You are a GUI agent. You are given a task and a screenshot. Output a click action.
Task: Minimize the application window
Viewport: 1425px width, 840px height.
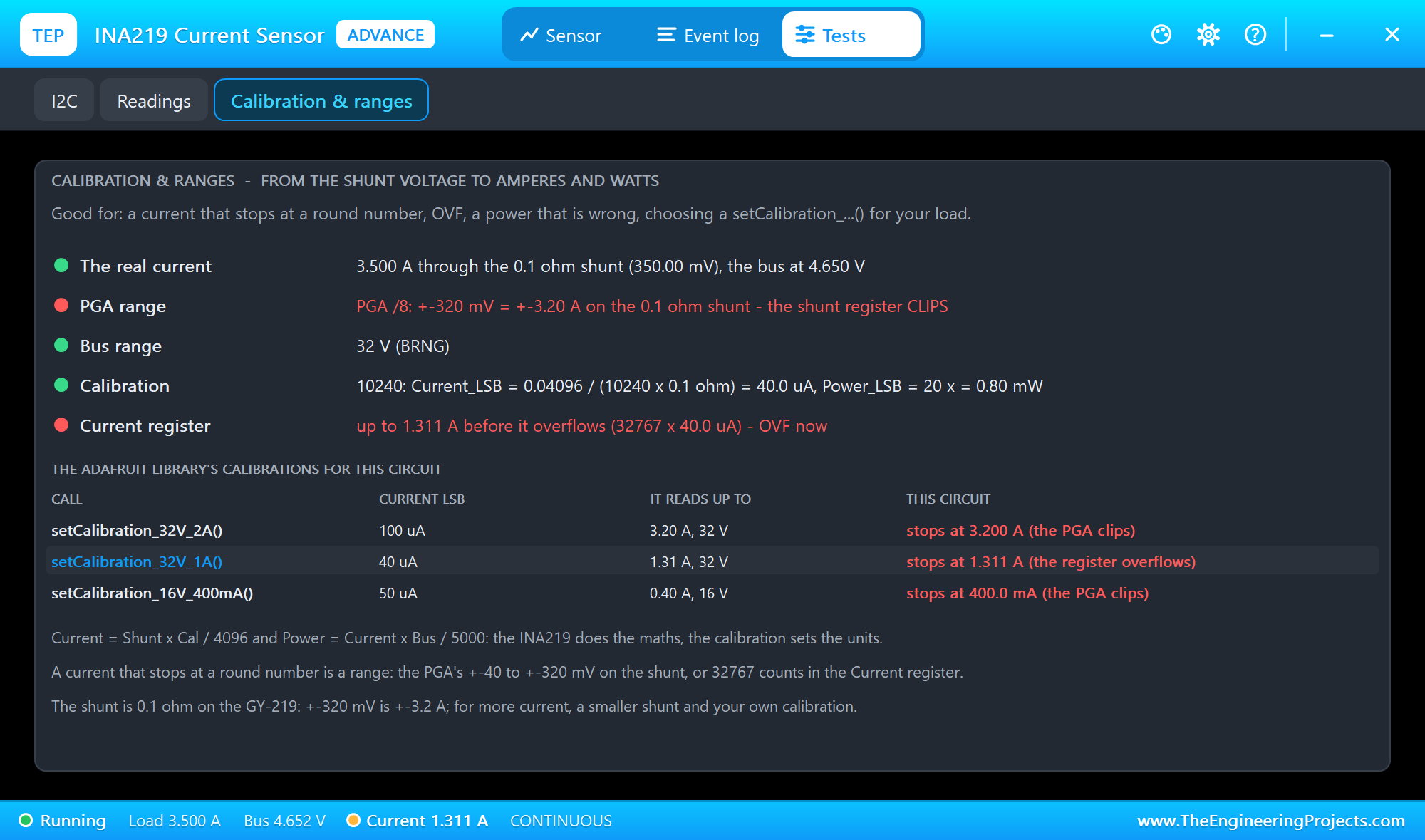coord(1327,34)
